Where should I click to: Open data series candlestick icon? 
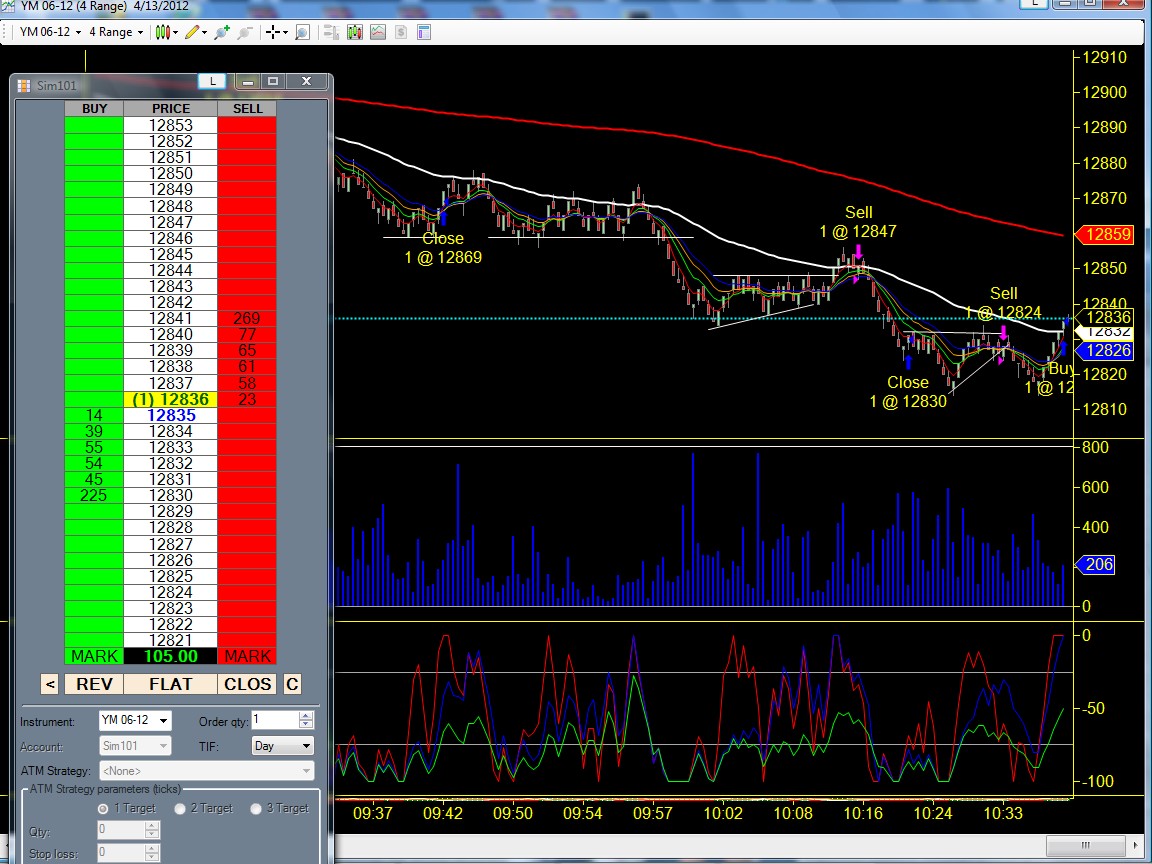coord(355,32)
